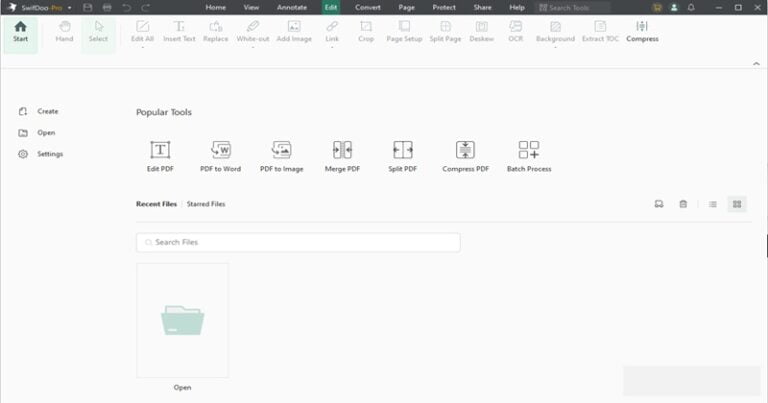Open the Edit menu tab

click(331, 7)
